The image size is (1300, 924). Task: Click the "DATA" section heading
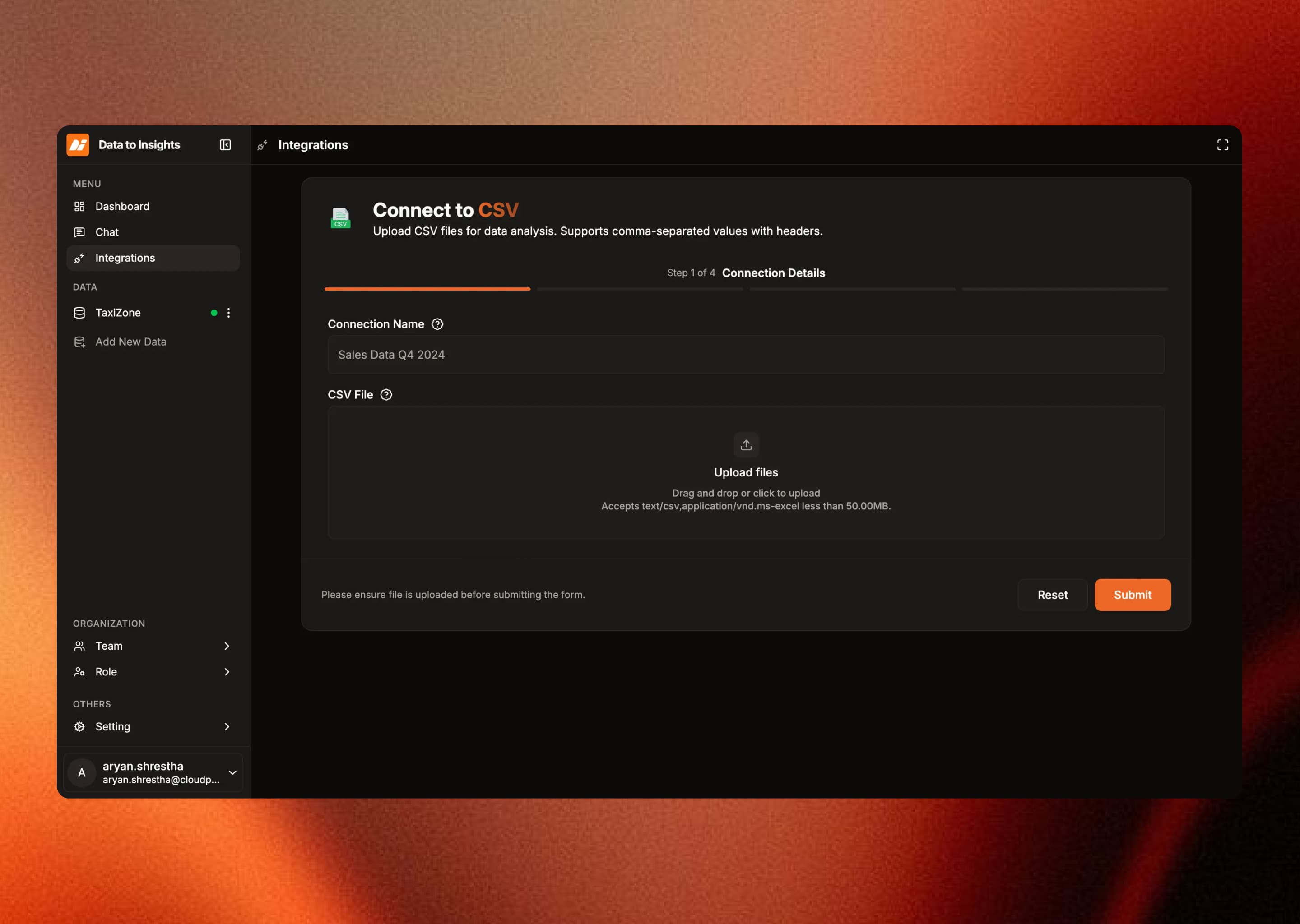pos(85,287)
